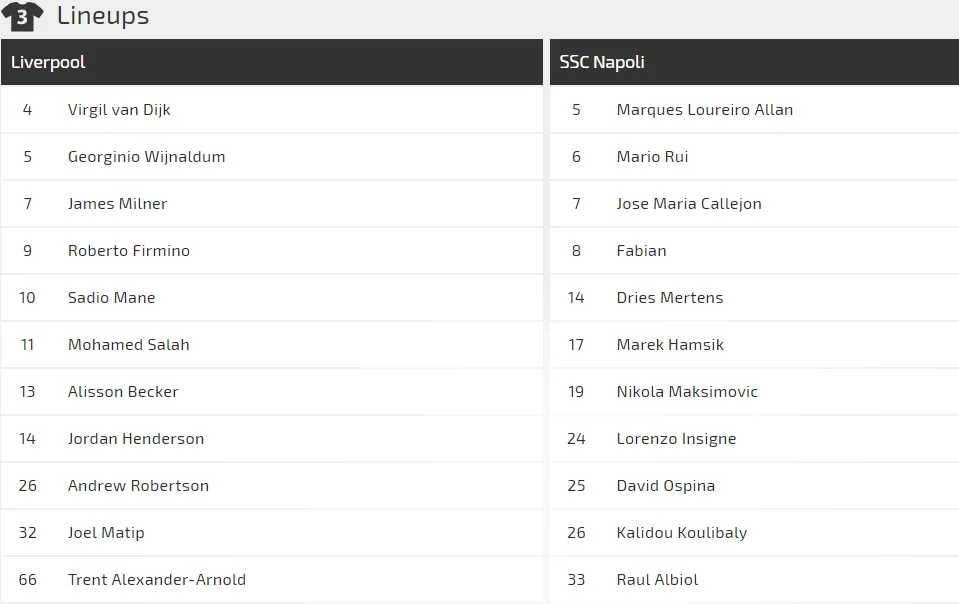The width and height of the screenshot is (959, 604).
Task: Click on James Milner's name
Action: (x=117, y=204)
